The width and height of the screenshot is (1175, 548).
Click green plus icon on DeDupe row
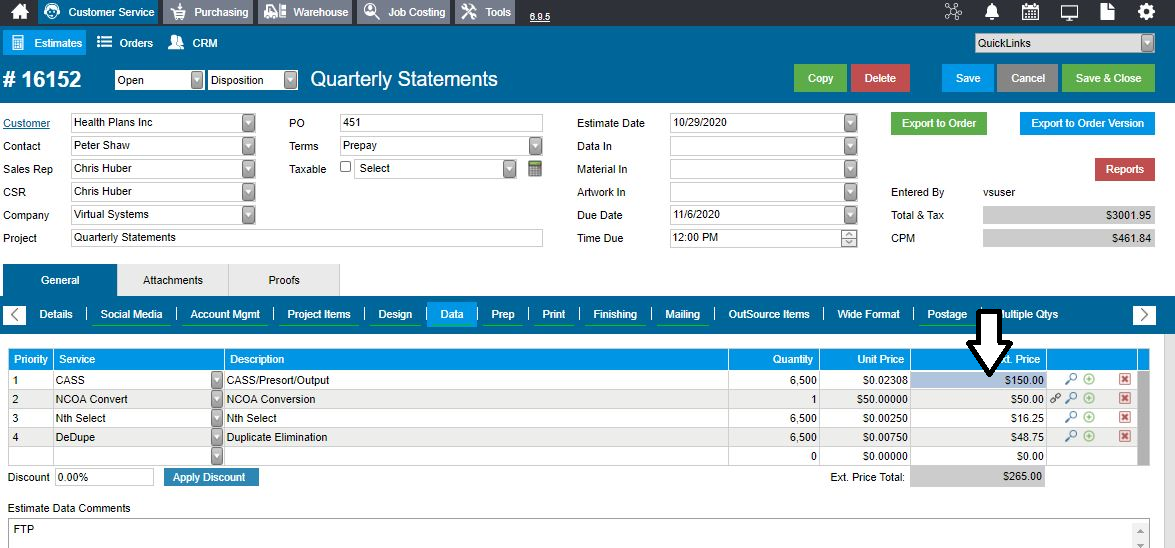(1089, 436)
